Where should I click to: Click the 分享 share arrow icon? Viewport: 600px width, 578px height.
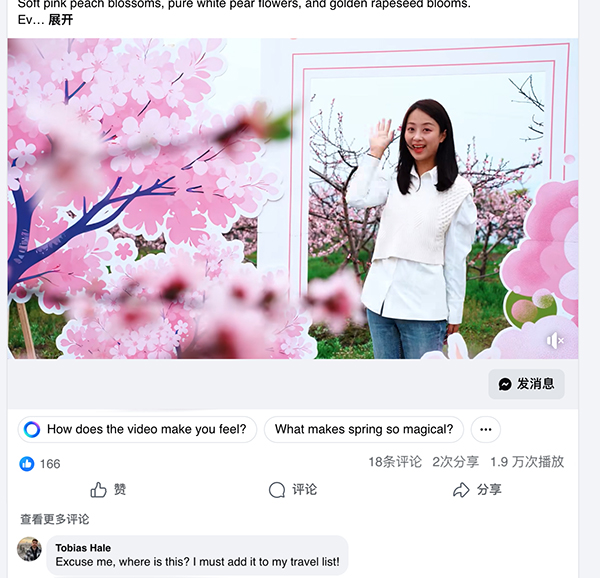461,490
